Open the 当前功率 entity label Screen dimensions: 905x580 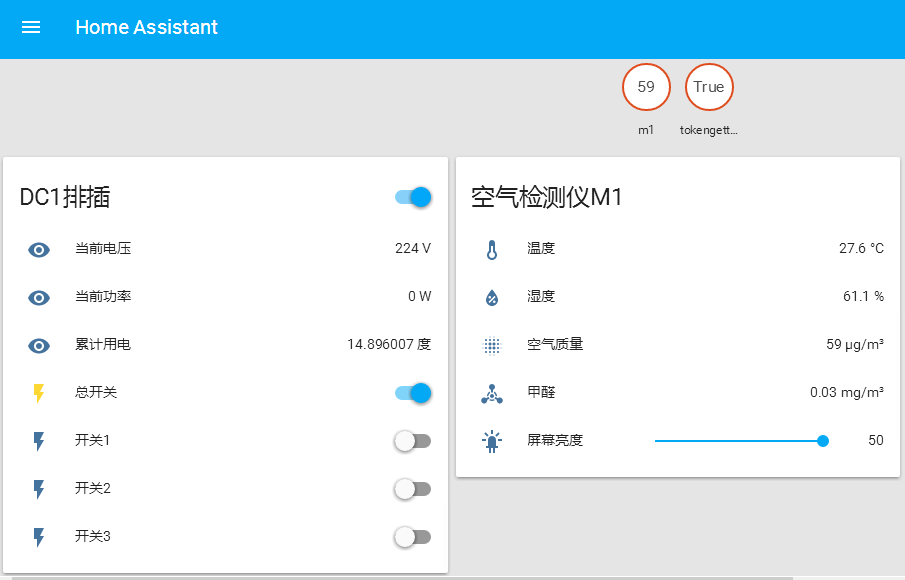tap(103, 297)
